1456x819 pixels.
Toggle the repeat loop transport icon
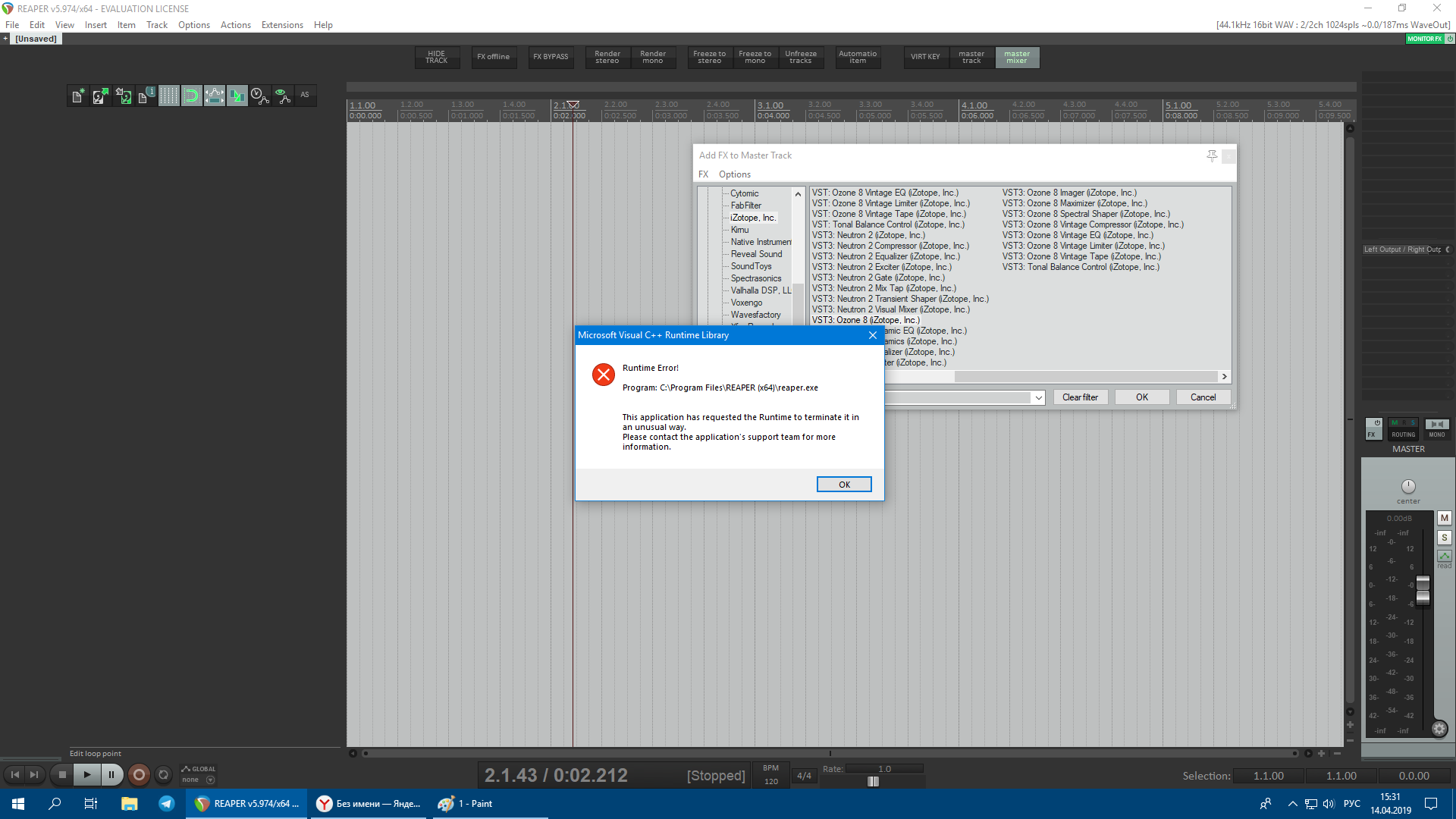(163, 775)
